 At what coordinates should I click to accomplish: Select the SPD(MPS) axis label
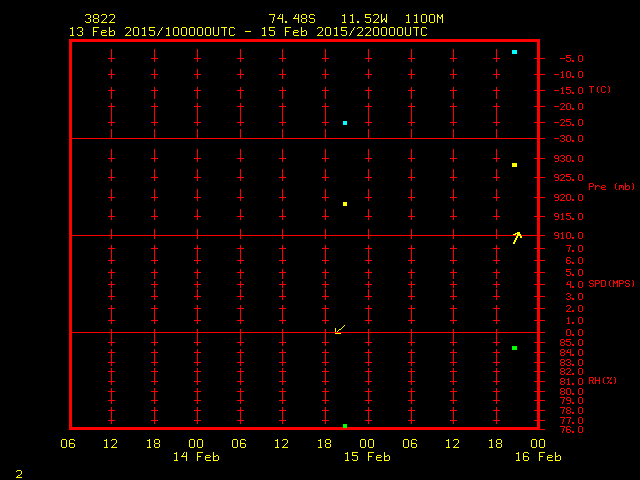point(611,284)
